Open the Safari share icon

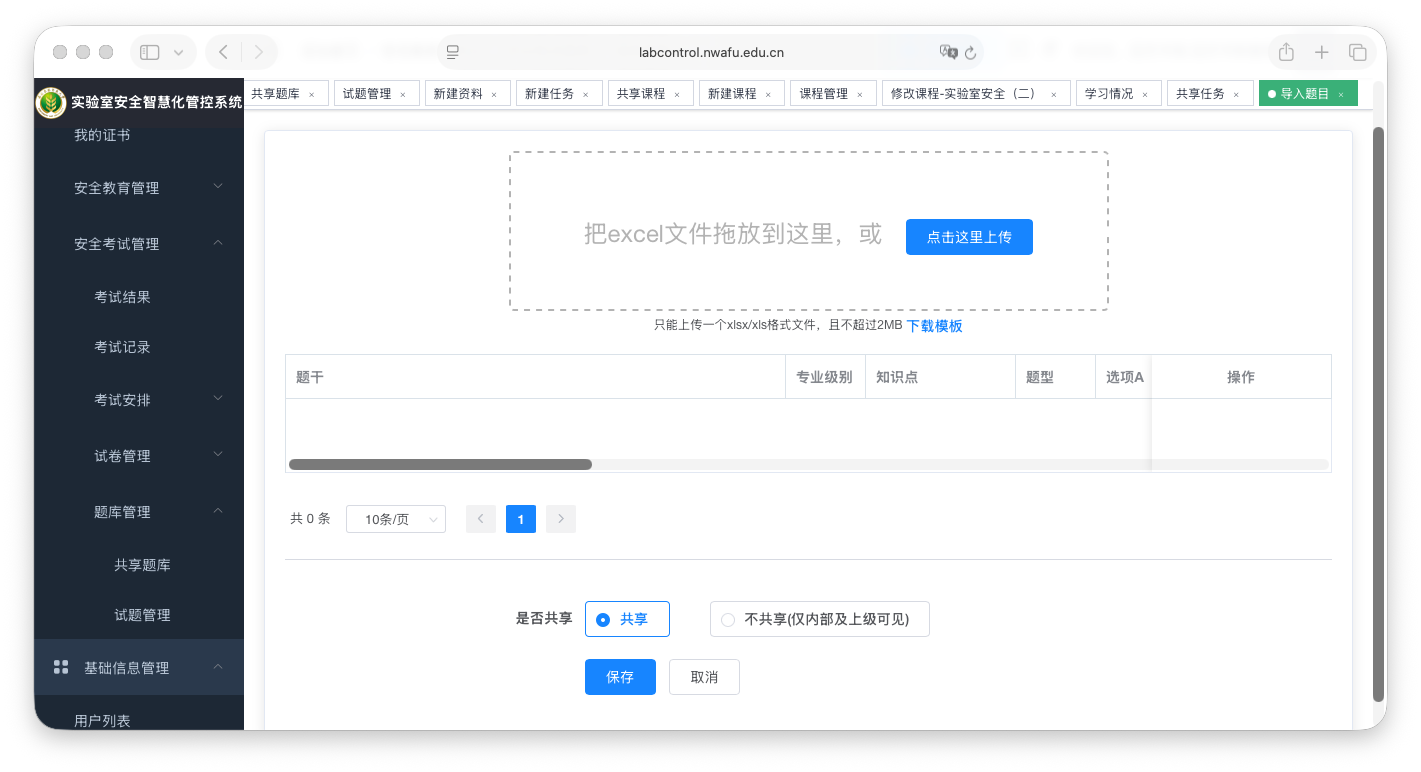point(1287,52)
